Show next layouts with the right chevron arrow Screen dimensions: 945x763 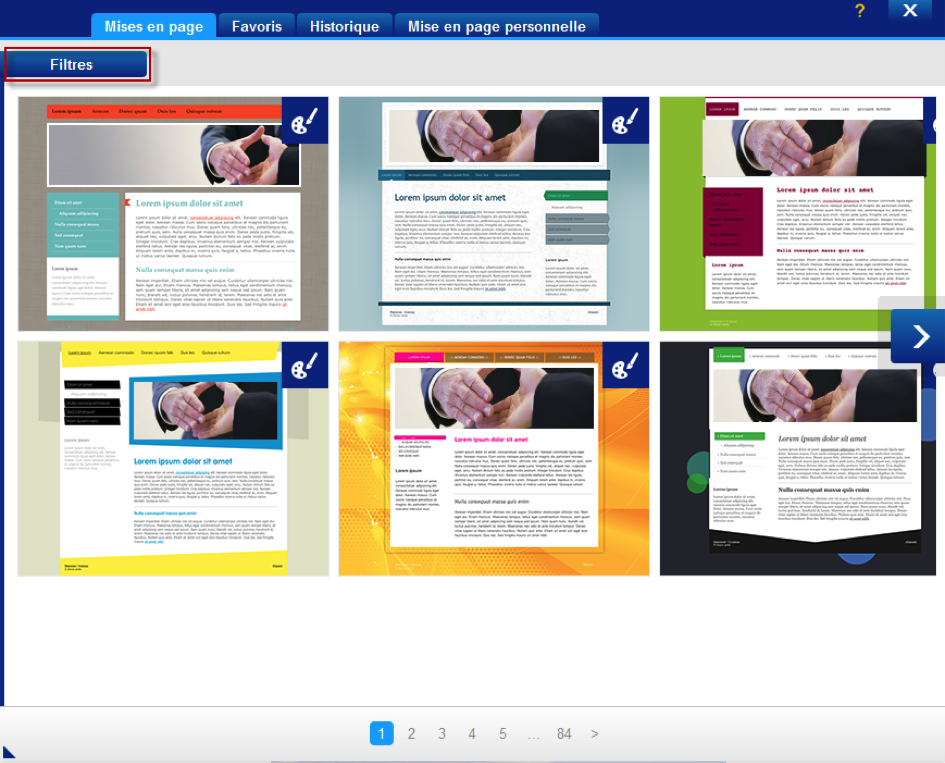(x=918, y=336)
